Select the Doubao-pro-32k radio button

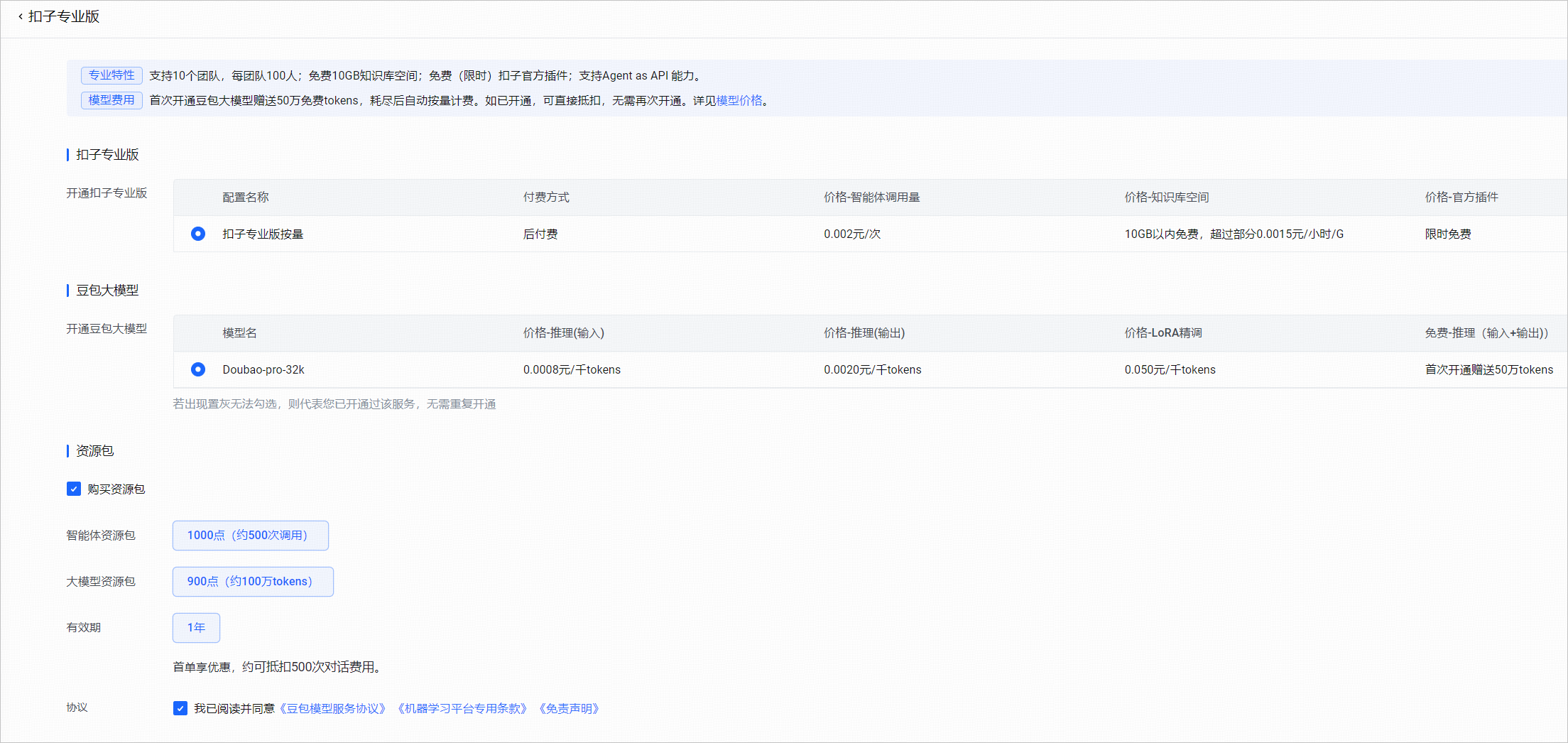(x=198, y=369)
